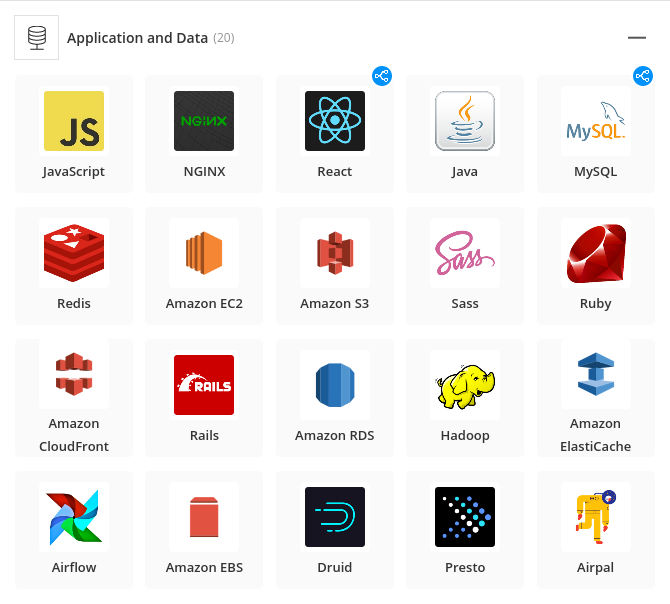Select the MySQL text label
670x604 pixels.
click(x=596, y=172)
